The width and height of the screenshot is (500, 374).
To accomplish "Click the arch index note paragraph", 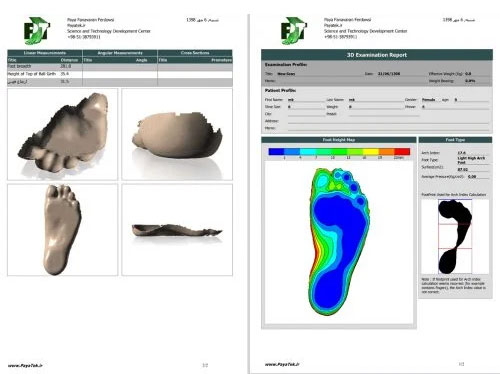I will [x=454, y=285].
